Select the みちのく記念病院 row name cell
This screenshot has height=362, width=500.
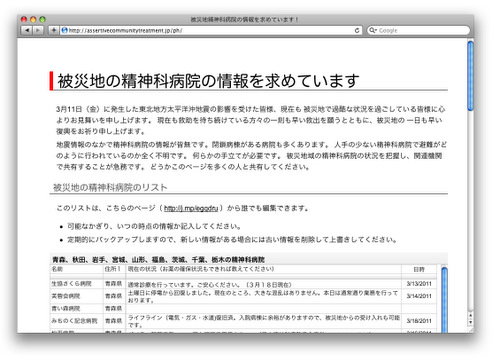tap(74, 321)
